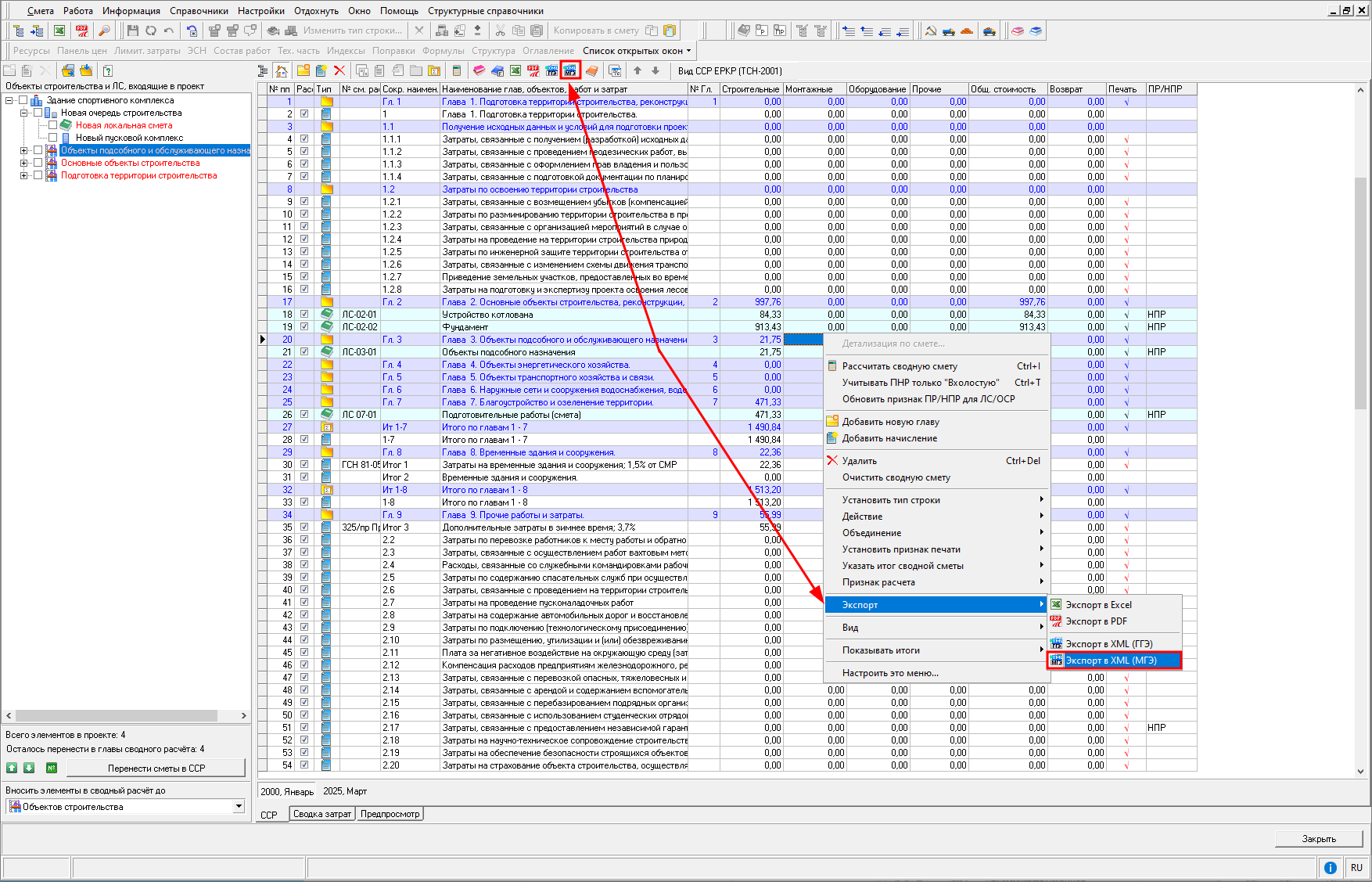Open the Объектов строительства dropdown
This screenshot has width=1372, height=882.
[x=239, y=807]
